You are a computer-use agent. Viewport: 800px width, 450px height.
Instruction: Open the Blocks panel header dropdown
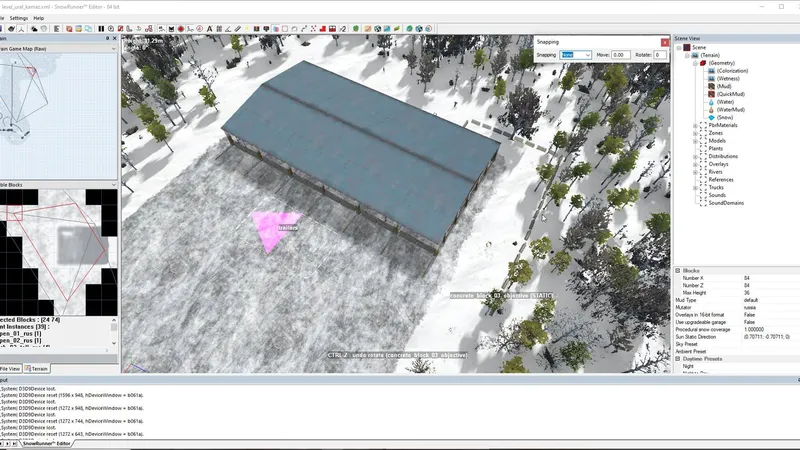113,185
